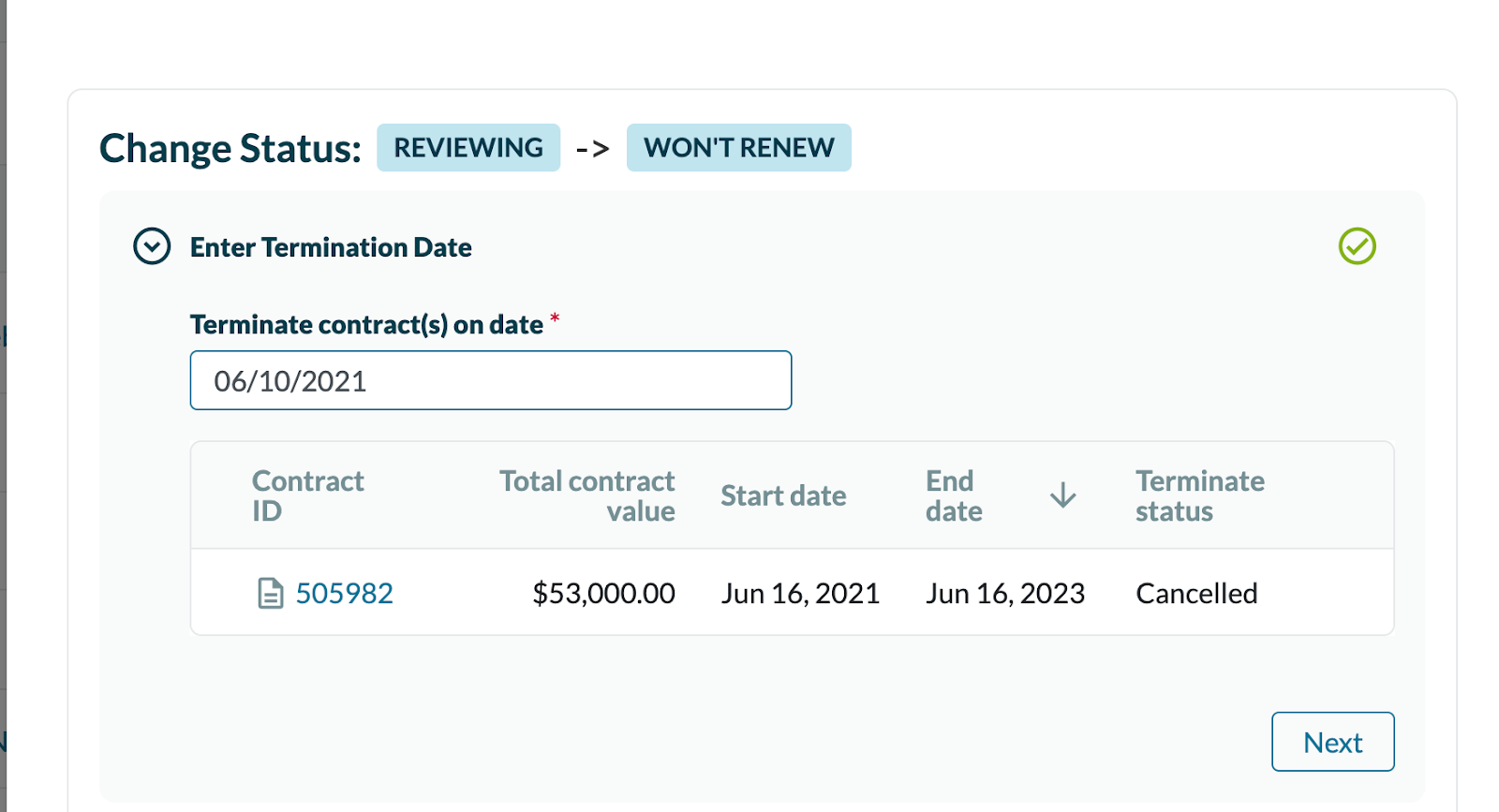Image resolution: width=1499 pixels, height=812 pixels.
Task: Focus the termination date input field
Action: [490, 380]
